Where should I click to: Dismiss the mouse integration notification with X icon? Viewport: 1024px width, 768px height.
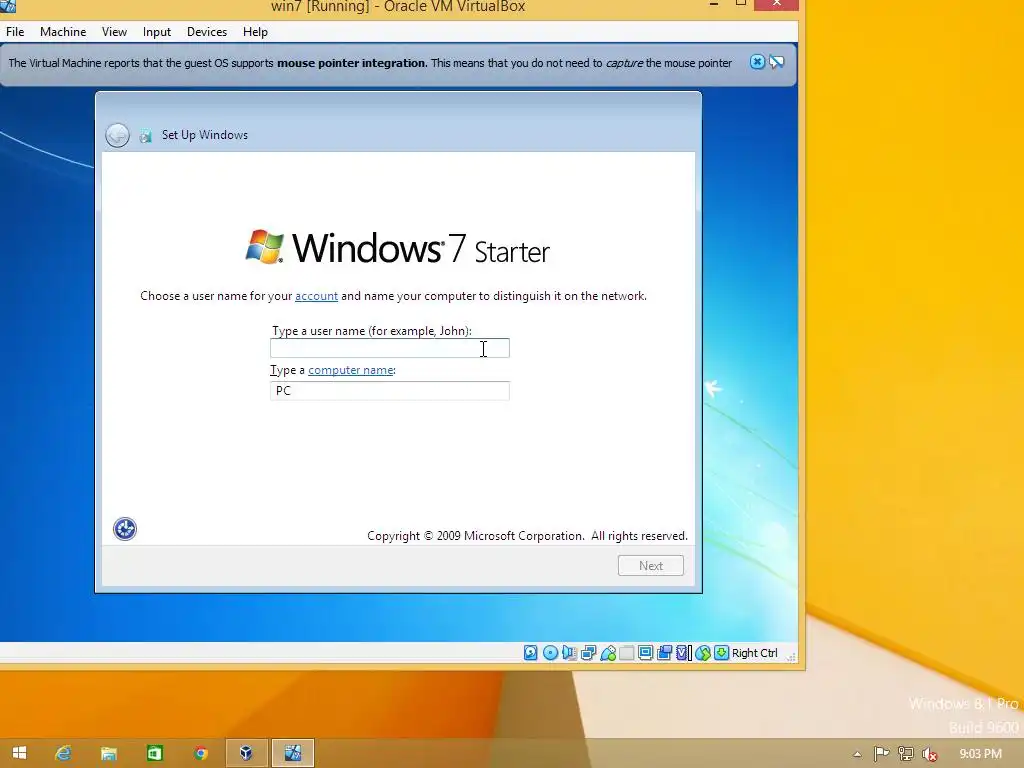[x=757, y=62]
